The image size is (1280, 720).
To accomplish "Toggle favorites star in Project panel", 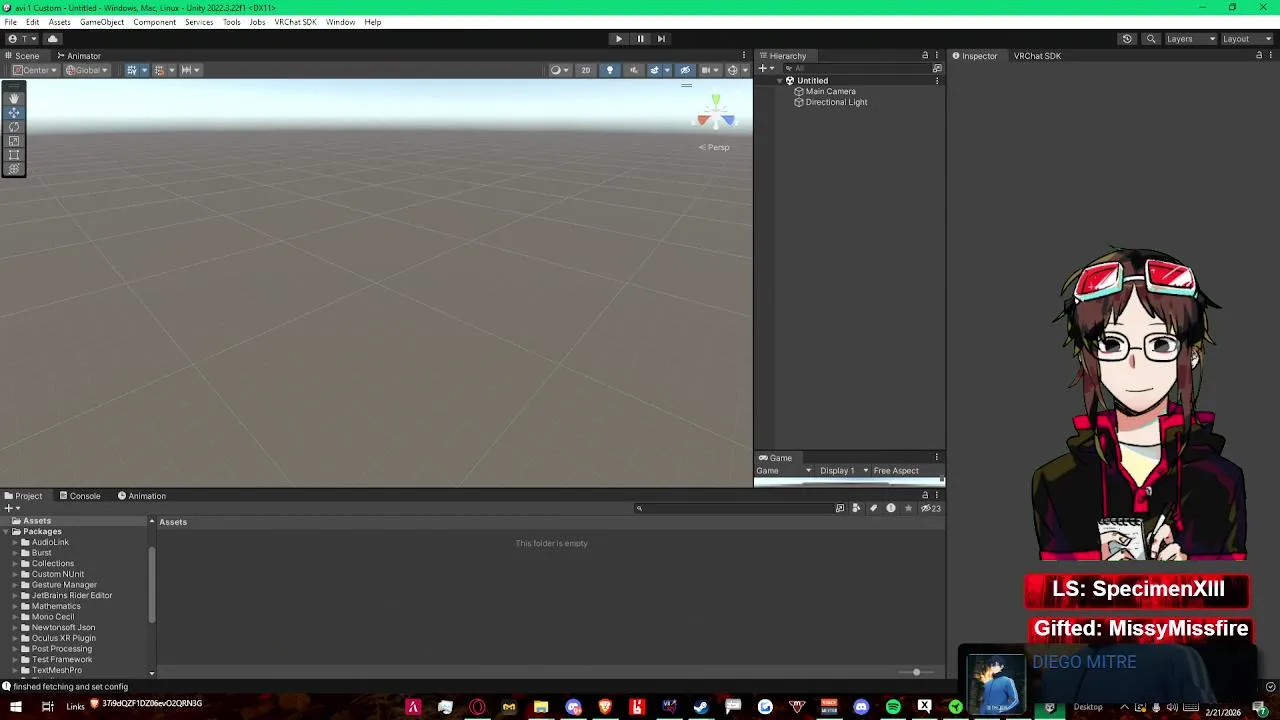I will click(908, 508).
